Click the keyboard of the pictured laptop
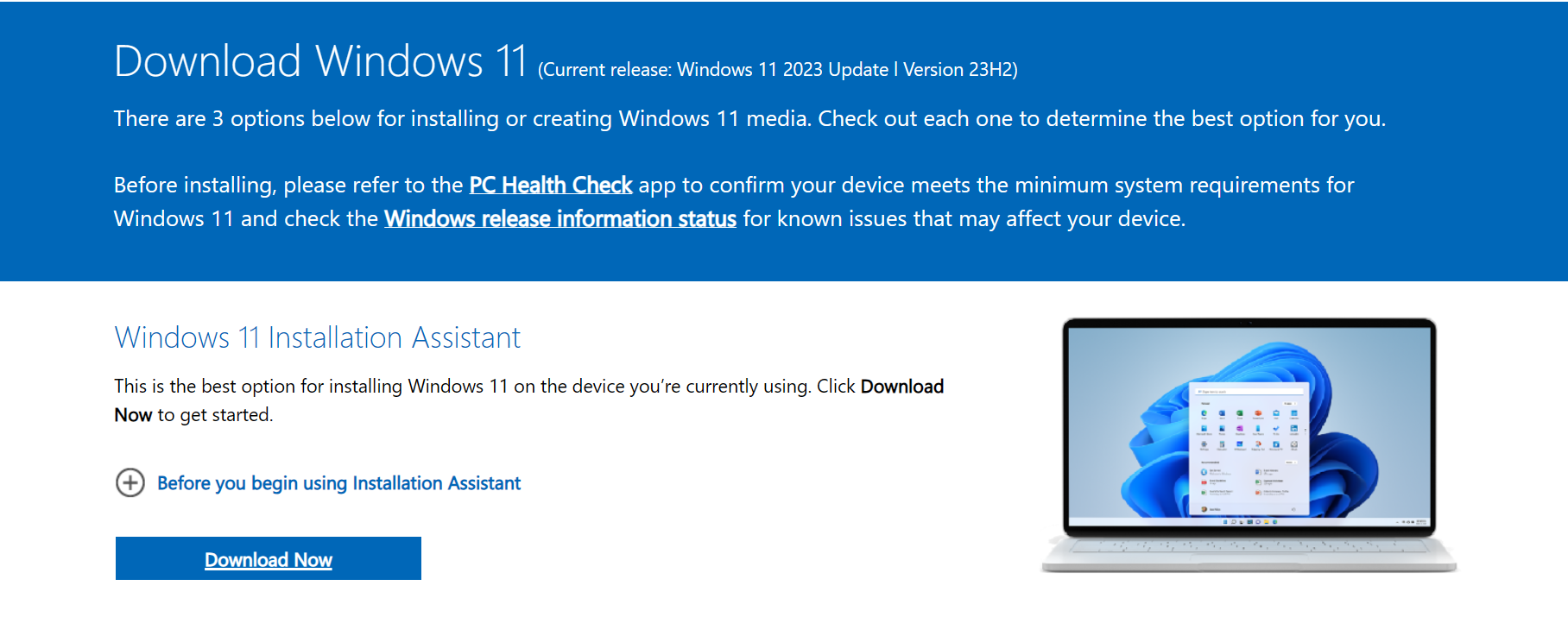Viewport: 1568px width, 617px height. click(x=1249, y=547)
